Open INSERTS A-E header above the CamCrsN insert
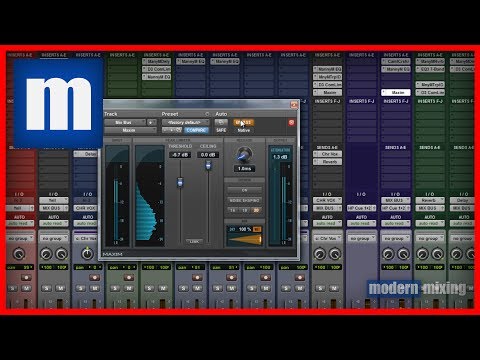Image resolution: width=480 pixels, height=360 pixels. coord(396,55)
